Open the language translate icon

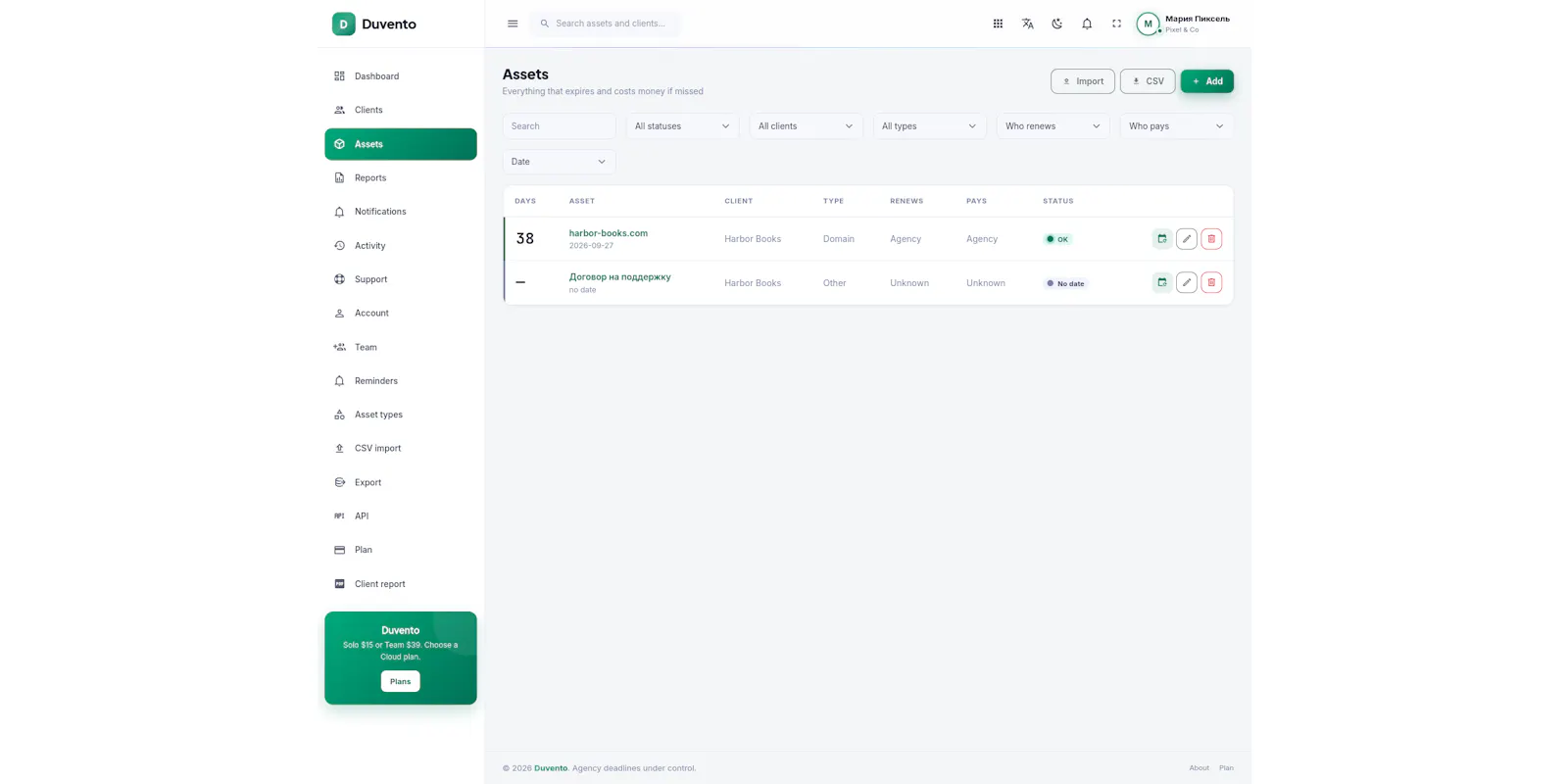click(x=1027, y=24)
